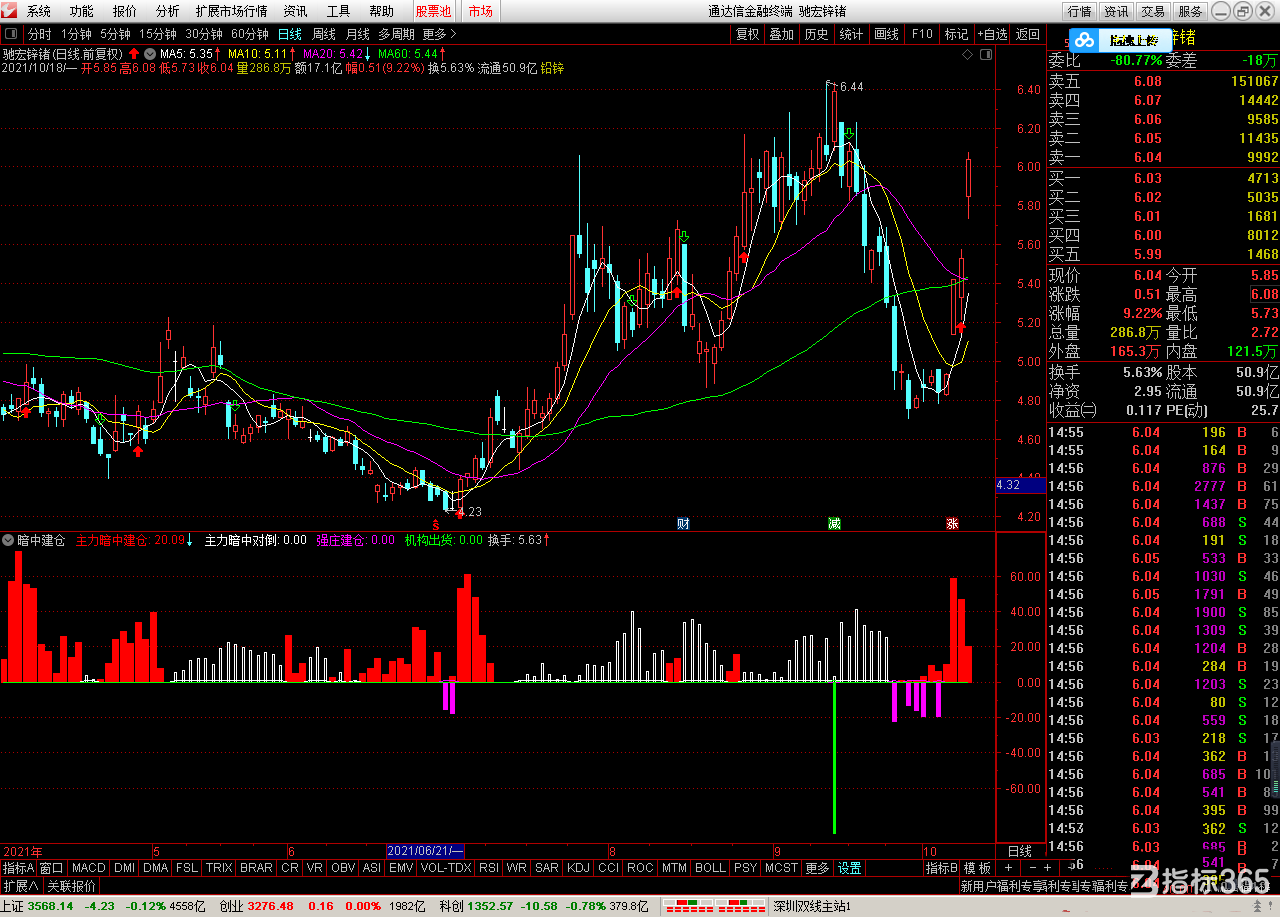Screen dimensions: 1280x918
Task: Click the 4.32 price axis label
Action: 1008,485
